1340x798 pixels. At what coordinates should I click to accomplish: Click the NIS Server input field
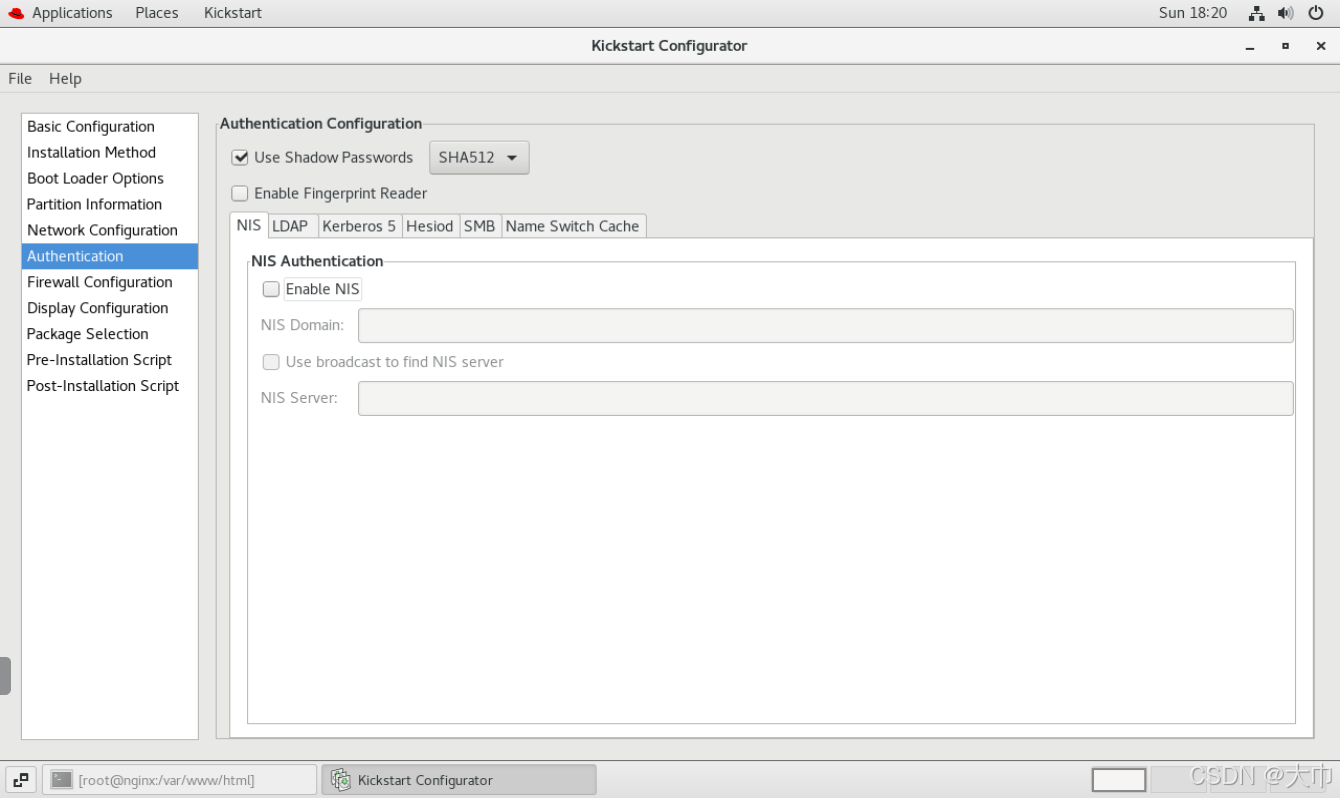[825, 398]
